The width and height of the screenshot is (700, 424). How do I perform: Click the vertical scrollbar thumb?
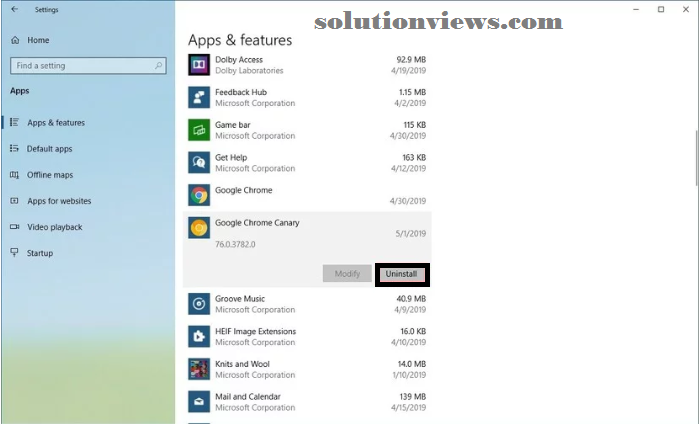(696, 158)
